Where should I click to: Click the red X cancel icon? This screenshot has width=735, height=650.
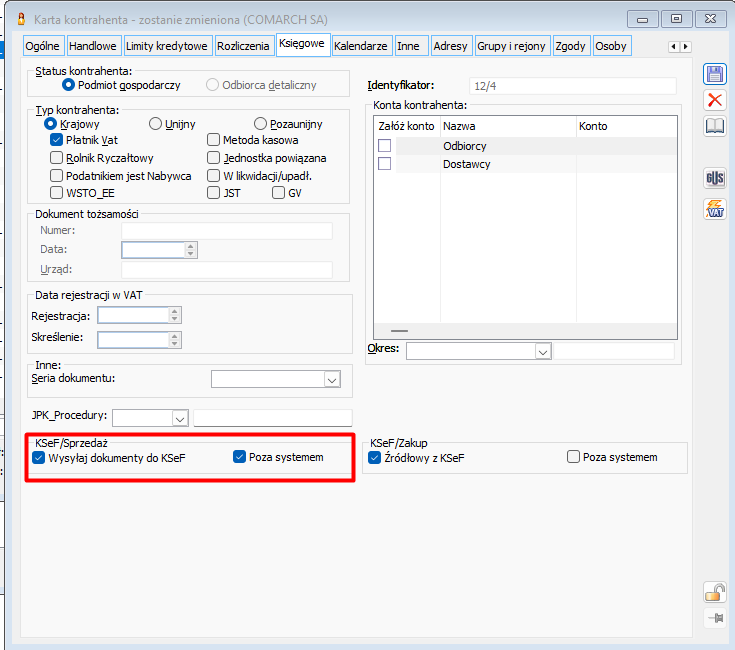tap(714, 100)
